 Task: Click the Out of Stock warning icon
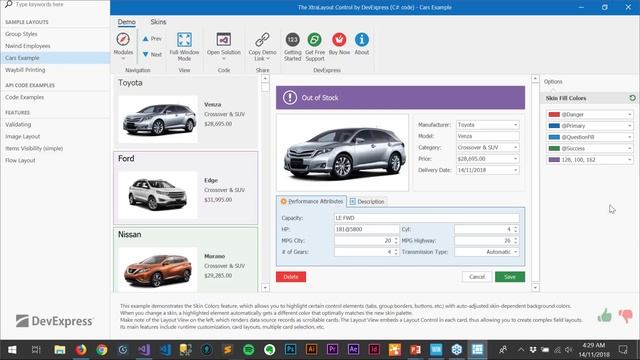click(x=290, y=98)
